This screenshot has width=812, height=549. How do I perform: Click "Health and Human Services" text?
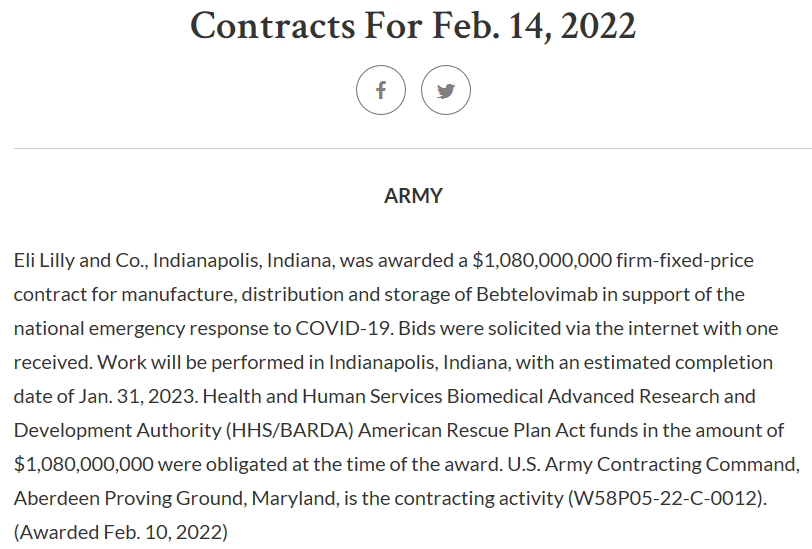[x=322, y=396]
